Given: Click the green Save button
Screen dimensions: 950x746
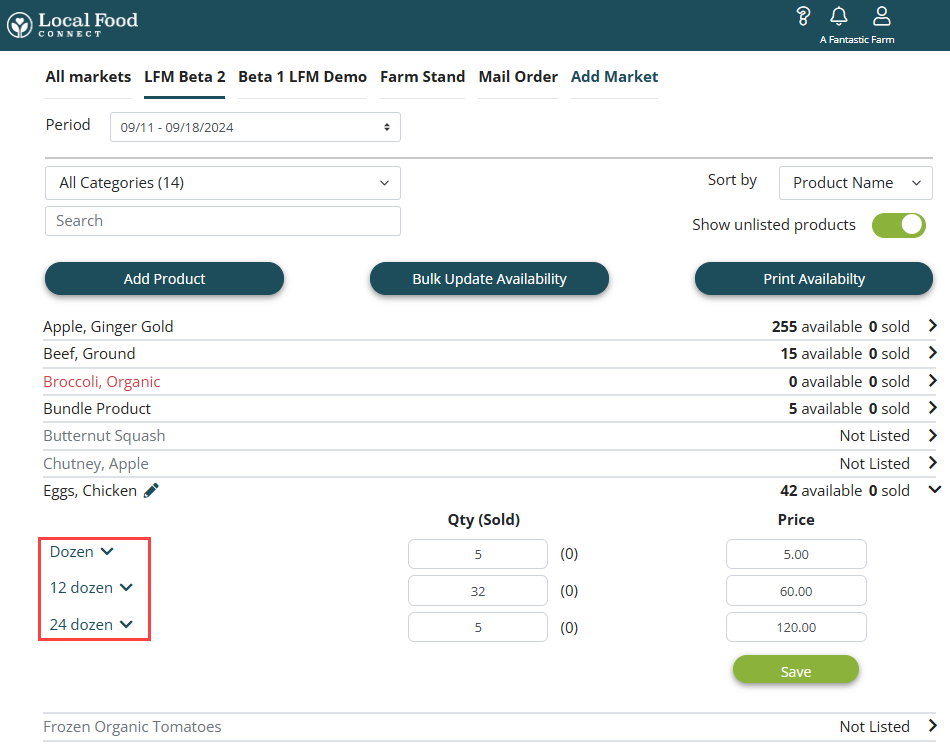Looking at the screenshot, I should coord(795,671).
